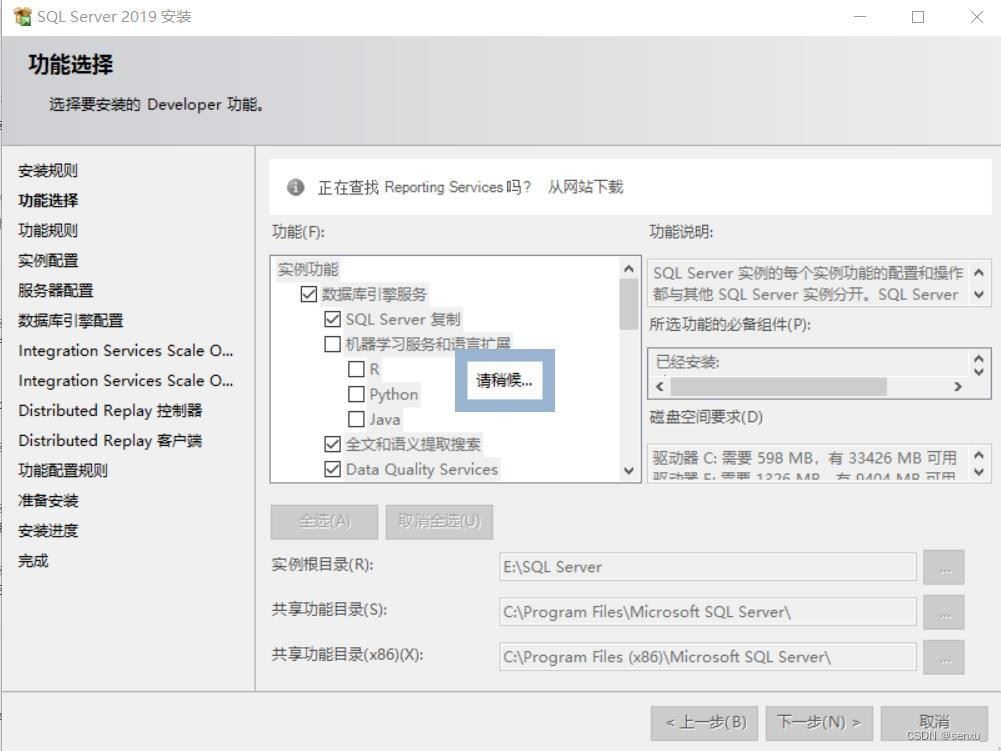This screenshot has width=1001, height=751.
Task: Toggle 全文和语义提取搜索 checkbox
Action: click(x=332, y=444)
